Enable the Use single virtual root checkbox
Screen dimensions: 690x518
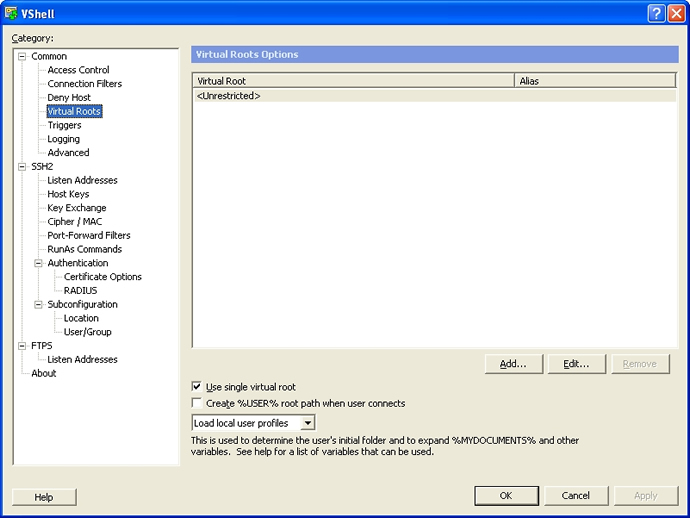[x=197, y=387]
